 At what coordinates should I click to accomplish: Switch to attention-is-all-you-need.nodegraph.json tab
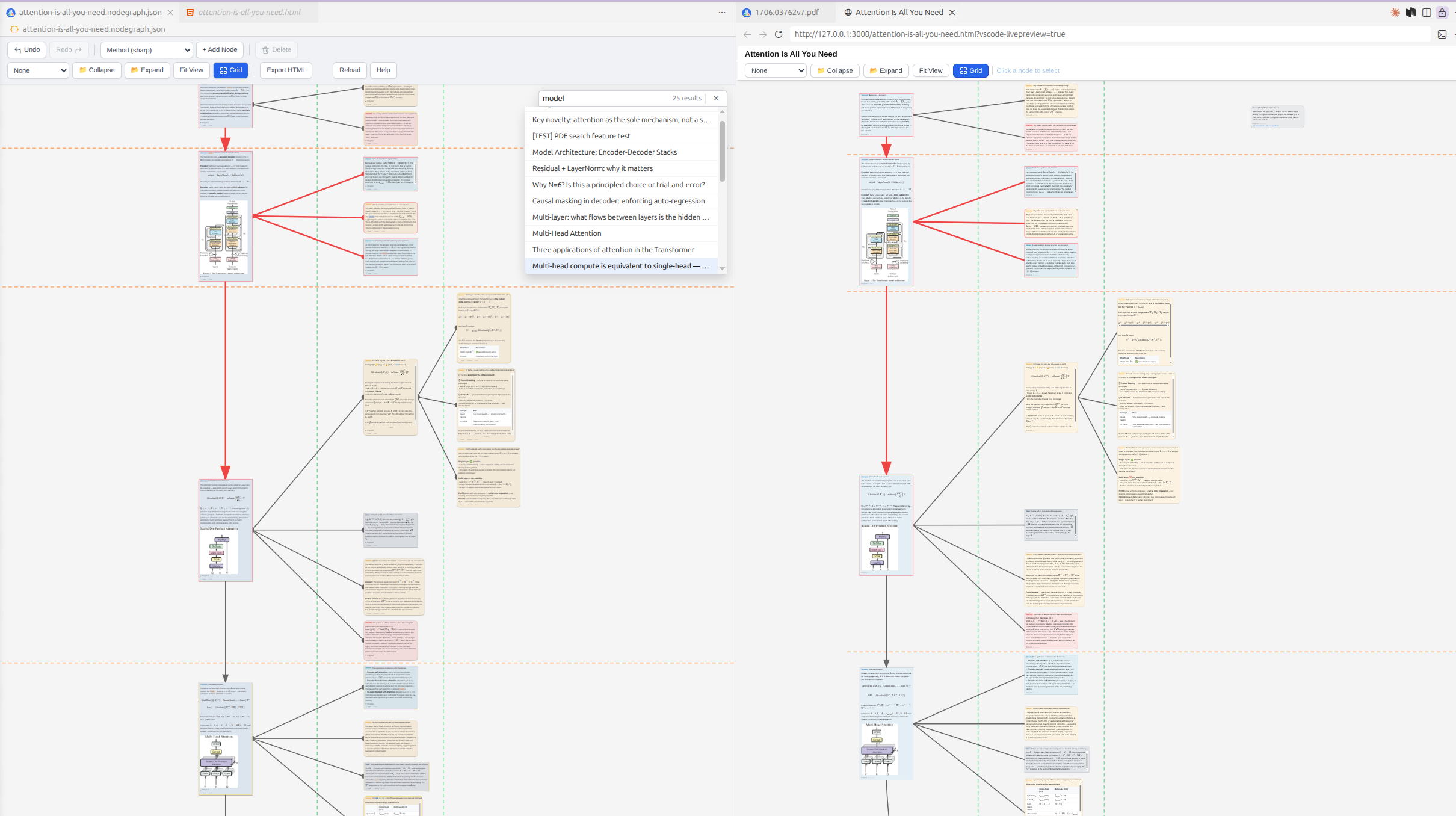coord(90,12)
